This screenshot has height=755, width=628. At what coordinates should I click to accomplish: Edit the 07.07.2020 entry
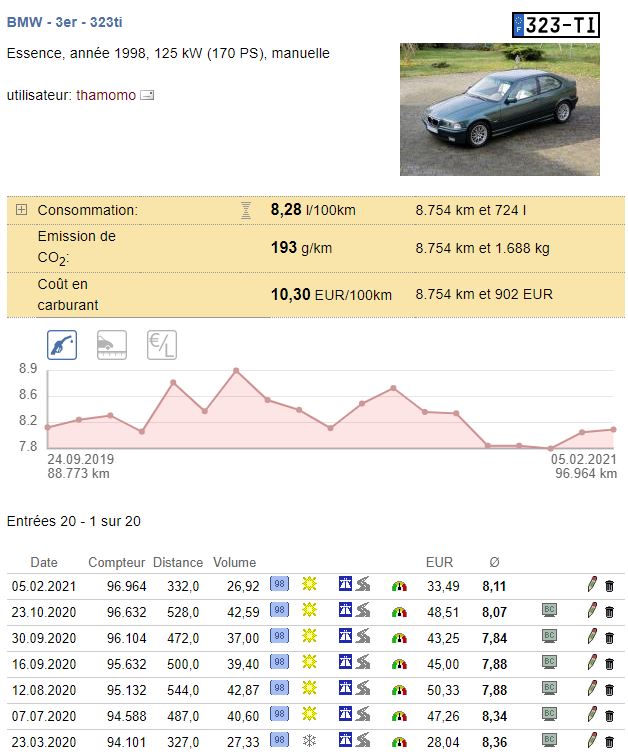592,715
